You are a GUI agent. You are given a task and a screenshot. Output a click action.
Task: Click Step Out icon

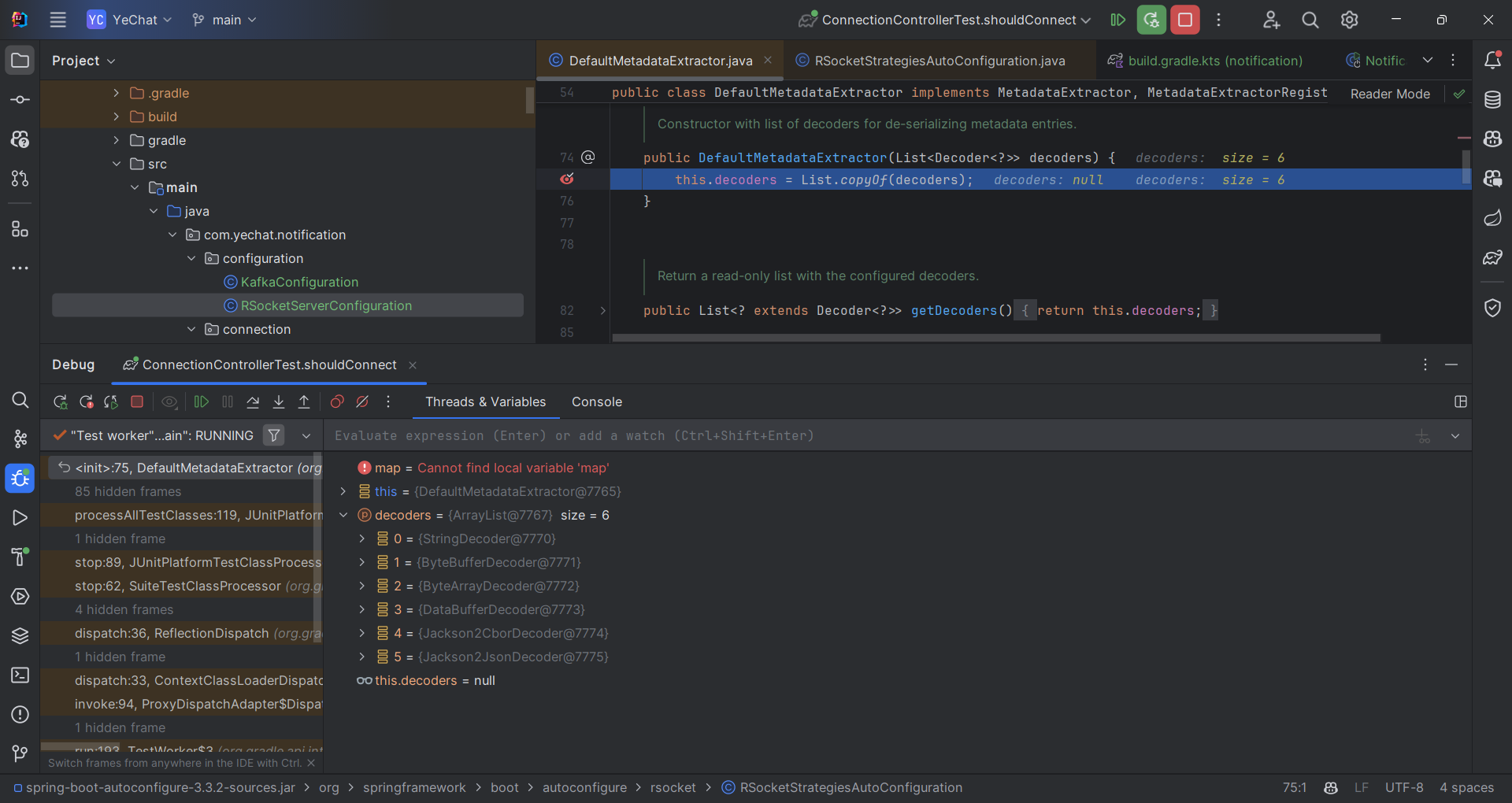[304, 402]
